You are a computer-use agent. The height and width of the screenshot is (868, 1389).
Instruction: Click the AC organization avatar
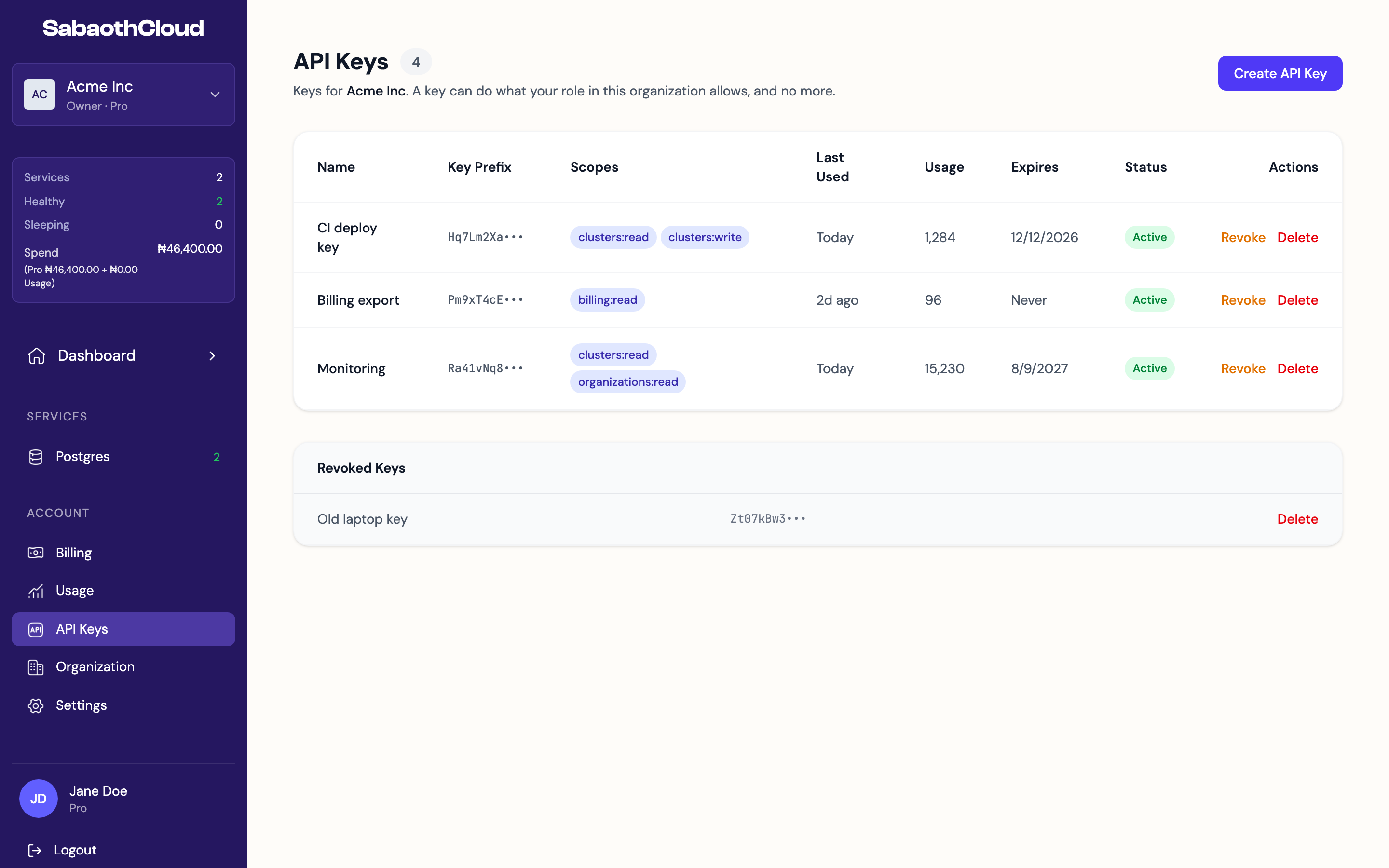[x=39, y=95]
